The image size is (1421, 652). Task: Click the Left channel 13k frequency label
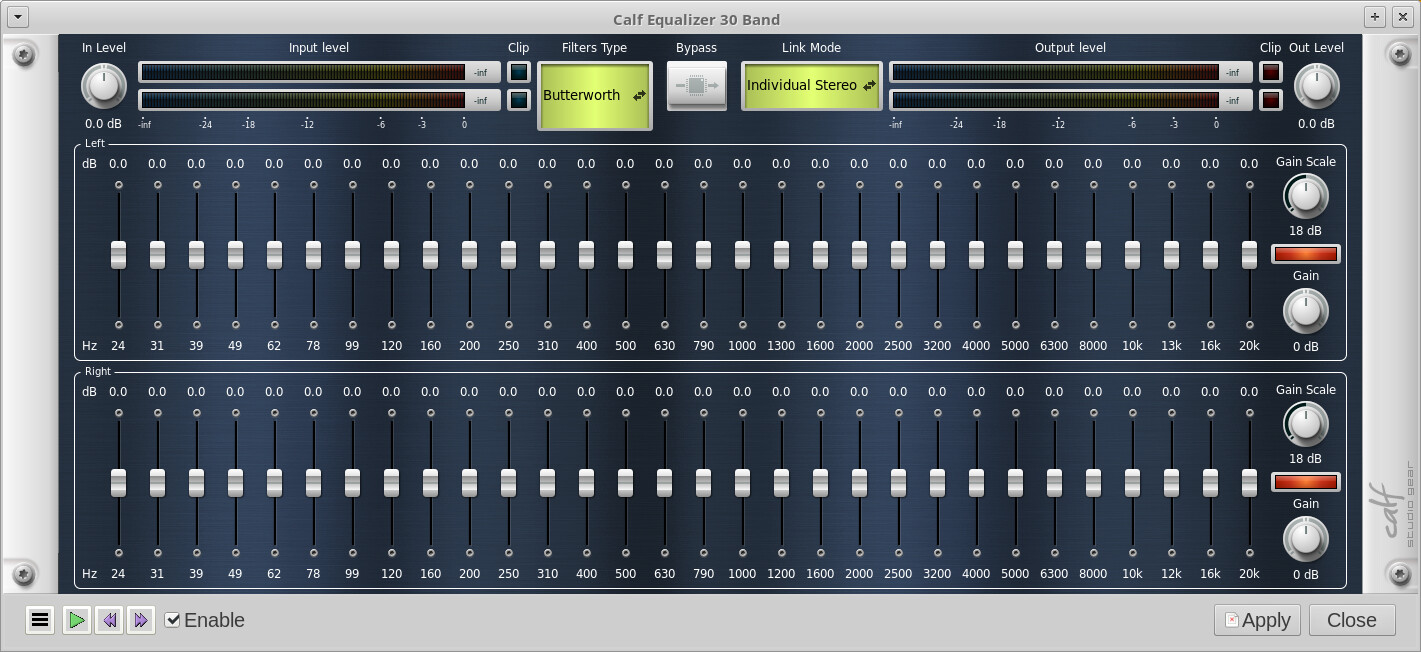[x=1171, y=346]
